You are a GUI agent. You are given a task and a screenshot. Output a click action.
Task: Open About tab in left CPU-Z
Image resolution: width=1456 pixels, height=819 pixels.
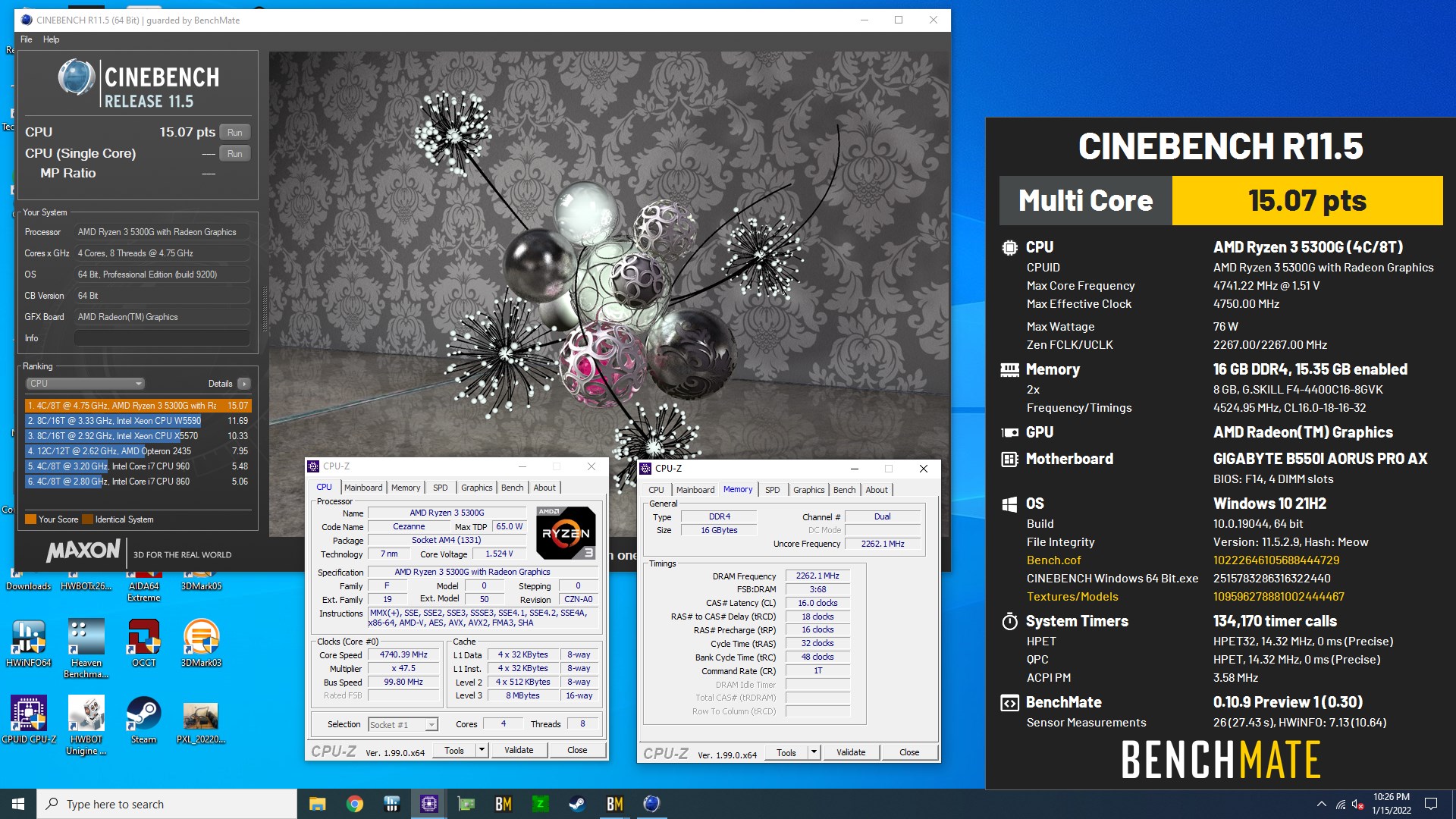(544, 488)
